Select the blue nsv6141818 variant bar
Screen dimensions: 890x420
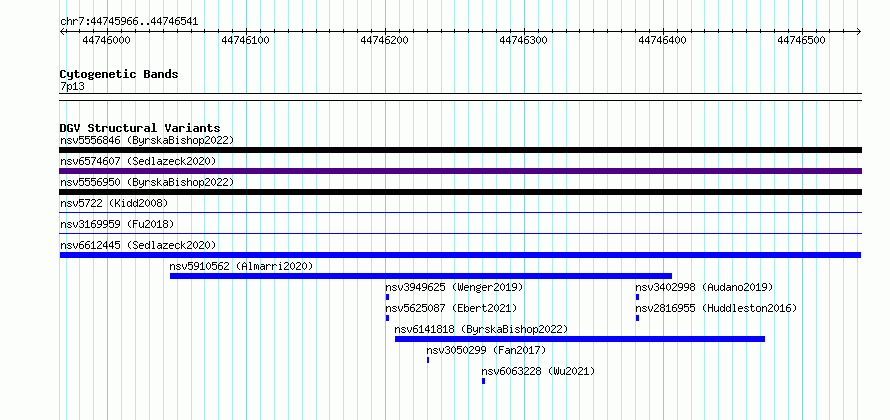coord(580,339)
